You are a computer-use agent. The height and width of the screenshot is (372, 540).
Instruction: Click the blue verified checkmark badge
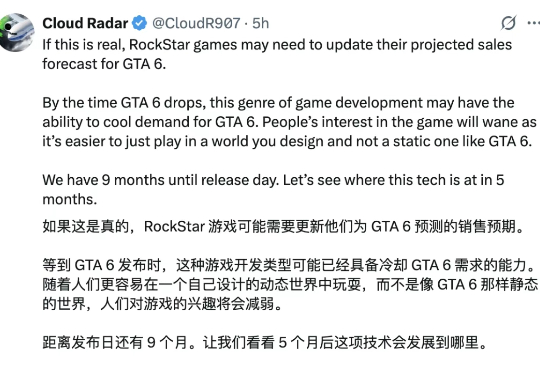139,23
